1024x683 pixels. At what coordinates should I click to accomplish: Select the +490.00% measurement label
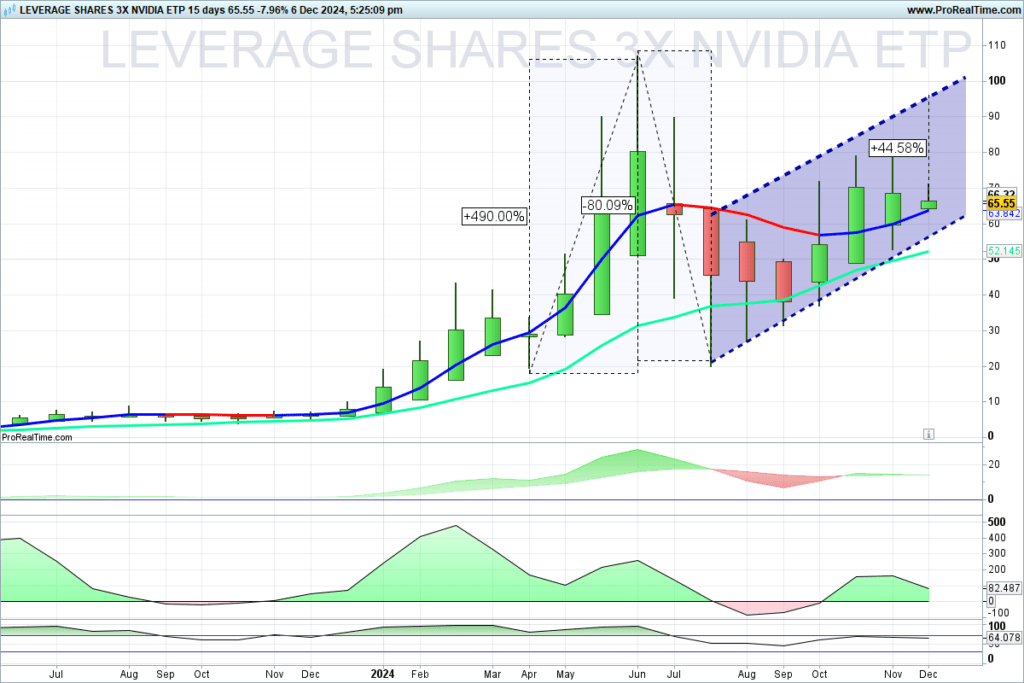494,216
